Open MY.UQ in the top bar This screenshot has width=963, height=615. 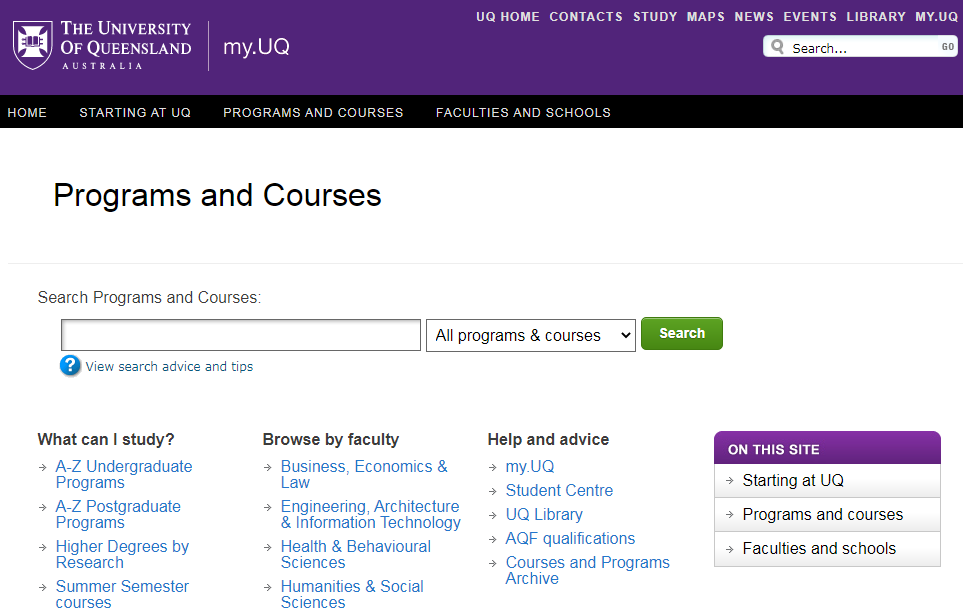point(937,17)
